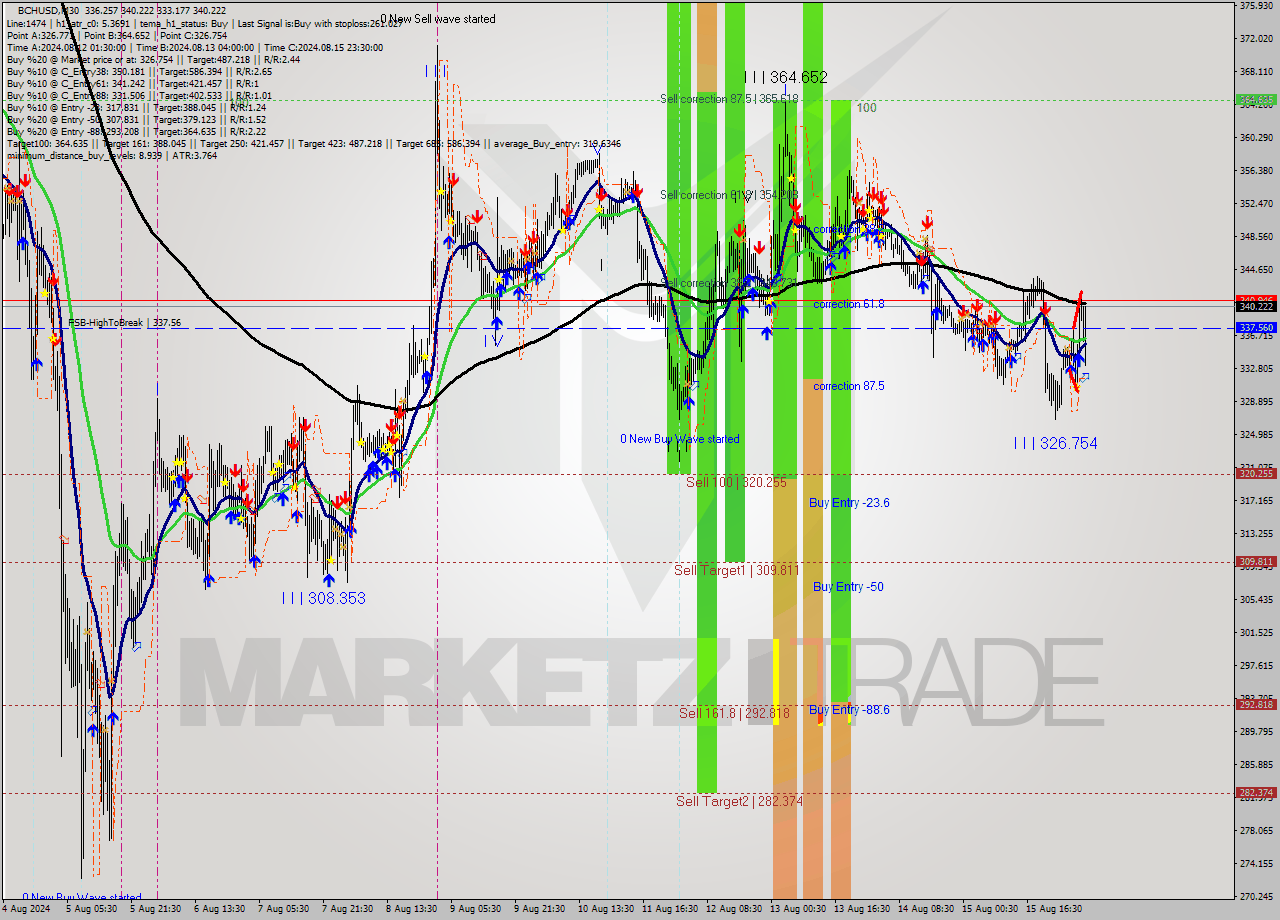Viewport: 1280px width, 920px height.
Task: Click the 'I I I 364.652' peak label
Action: click(x=785, y=77)
